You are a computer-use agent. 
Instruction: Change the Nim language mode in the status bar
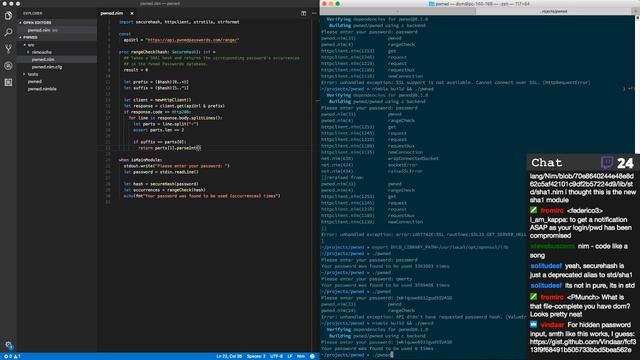pyautogui.click(x=301, y=356)
